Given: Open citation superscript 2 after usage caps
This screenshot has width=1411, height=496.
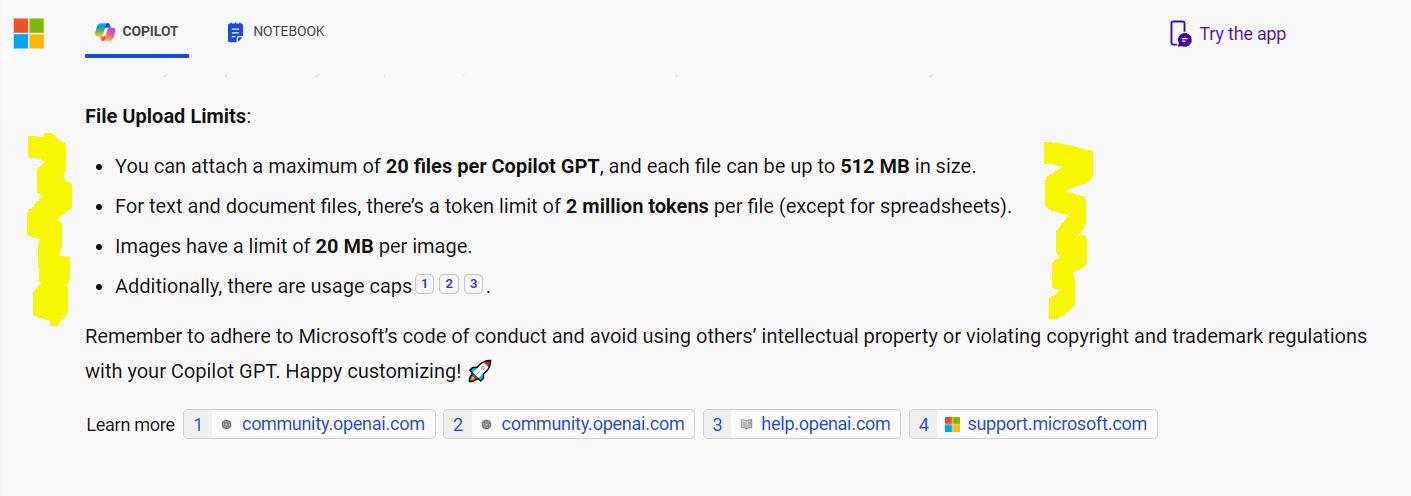Looking at the screenshot, I should coord(449,284).
